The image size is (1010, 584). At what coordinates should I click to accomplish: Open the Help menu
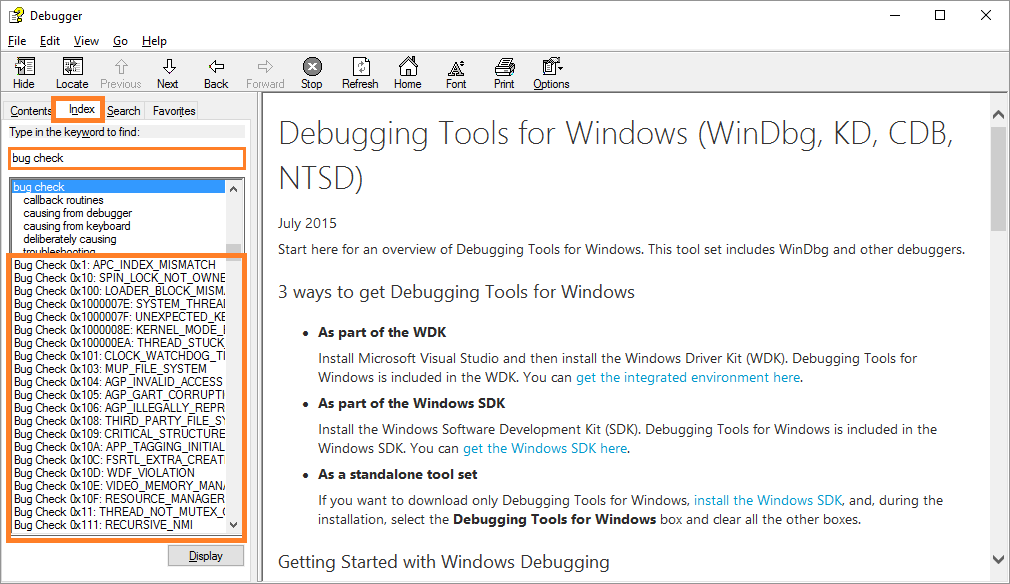coord(154,41)
